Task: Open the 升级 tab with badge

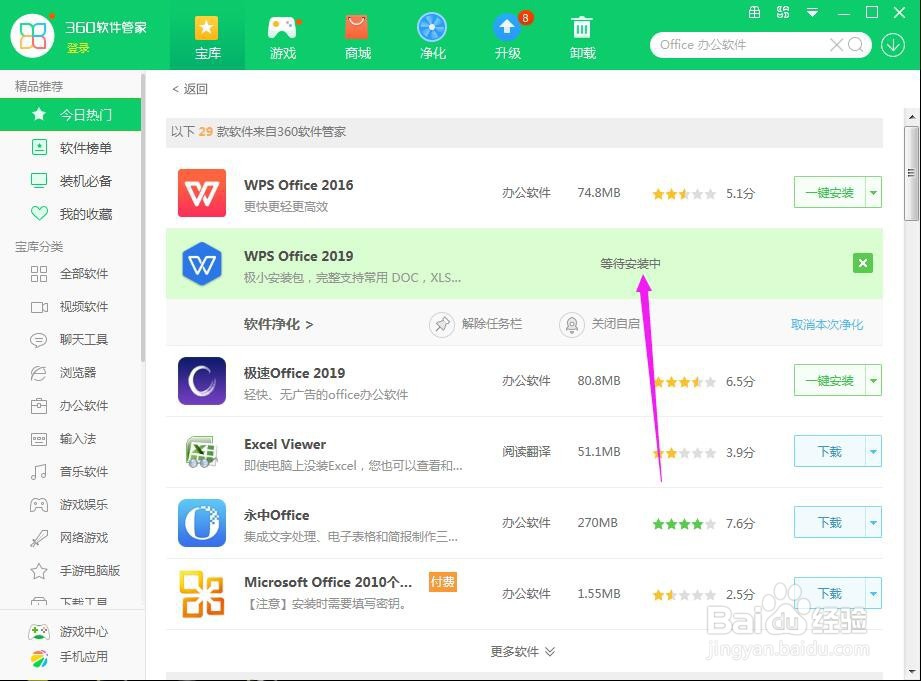Action: 508,37
